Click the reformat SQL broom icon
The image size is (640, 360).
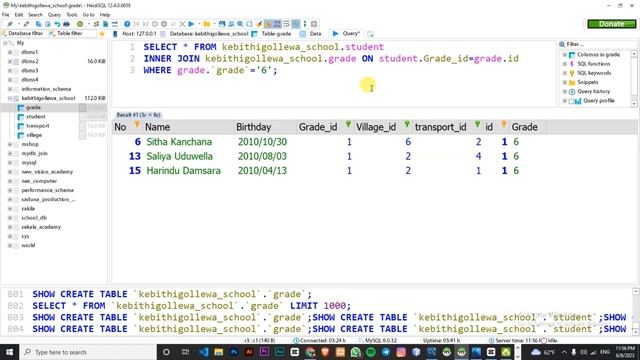[x=259, y=24]
